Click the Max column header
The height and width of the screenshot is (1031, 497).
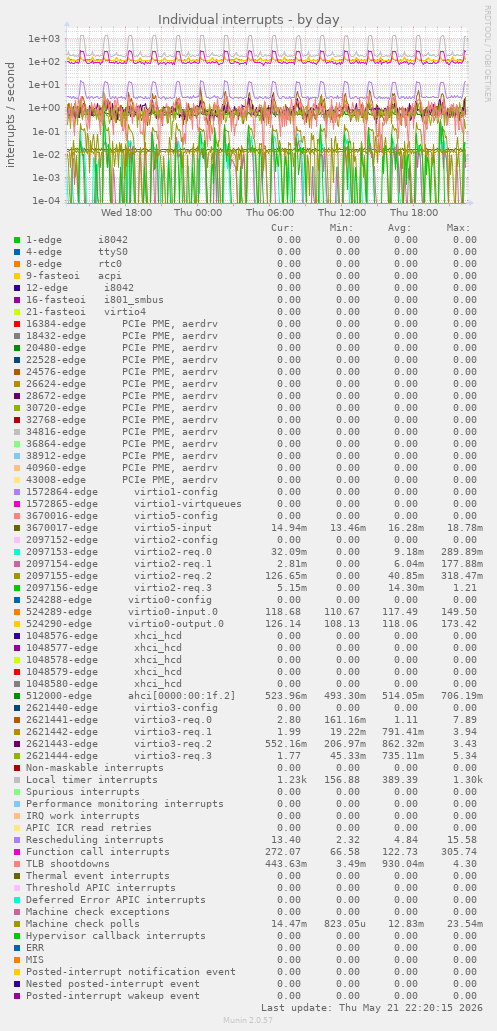coord(458,228)
